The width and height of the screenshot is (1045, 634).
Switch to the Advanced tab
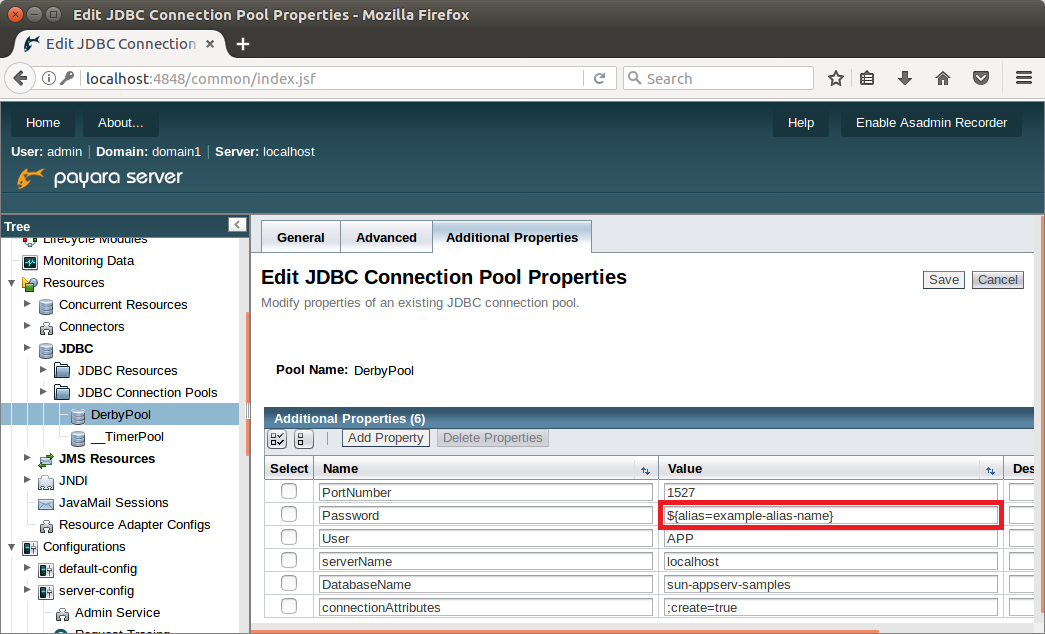[386, 237]
